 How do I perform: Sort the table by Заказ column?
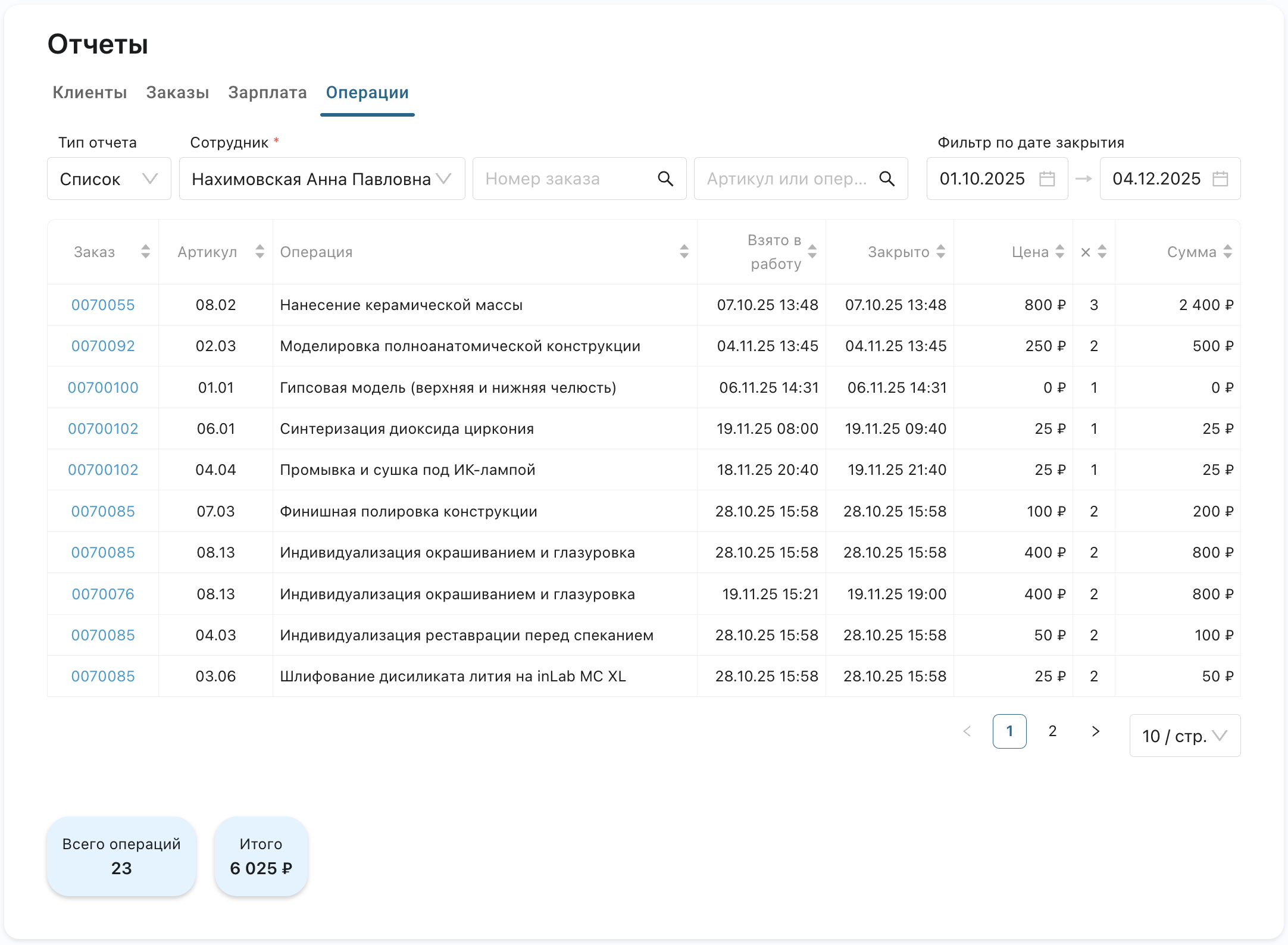(145, 252)
